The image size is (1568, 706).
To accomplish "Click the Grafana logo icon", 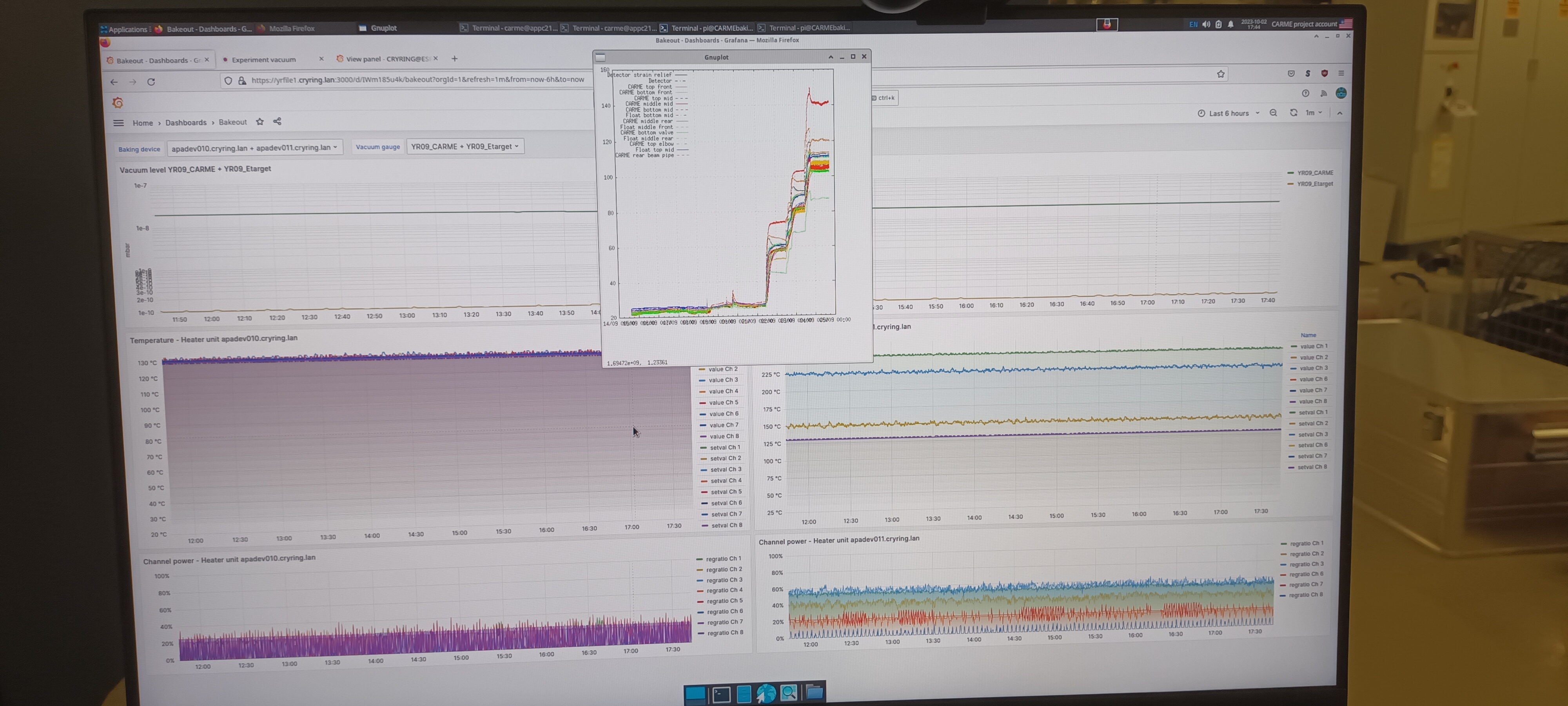I will click(x=118, y=102).
